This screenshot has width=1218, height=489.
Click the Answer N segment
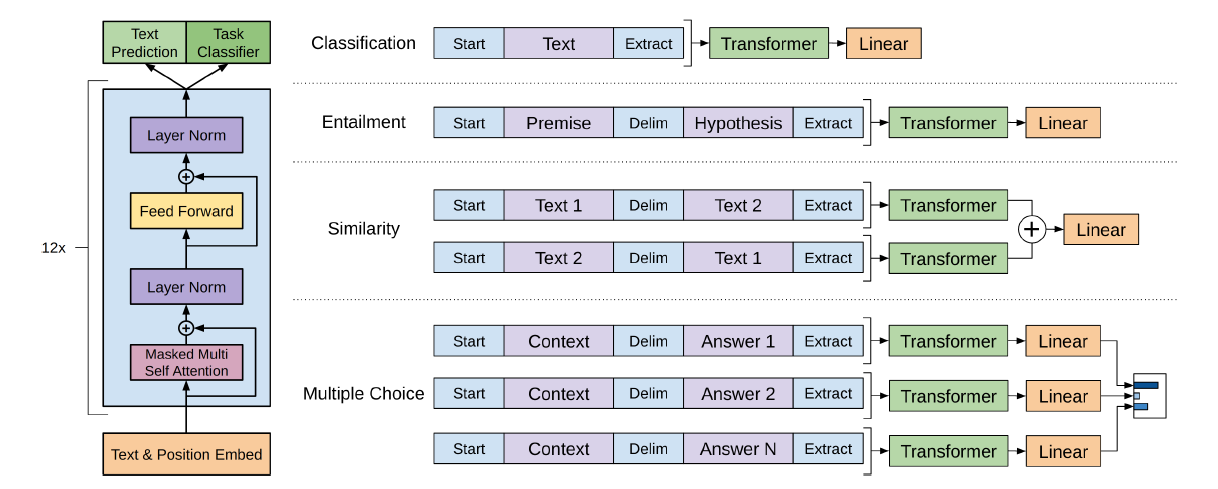pos(738,449)
